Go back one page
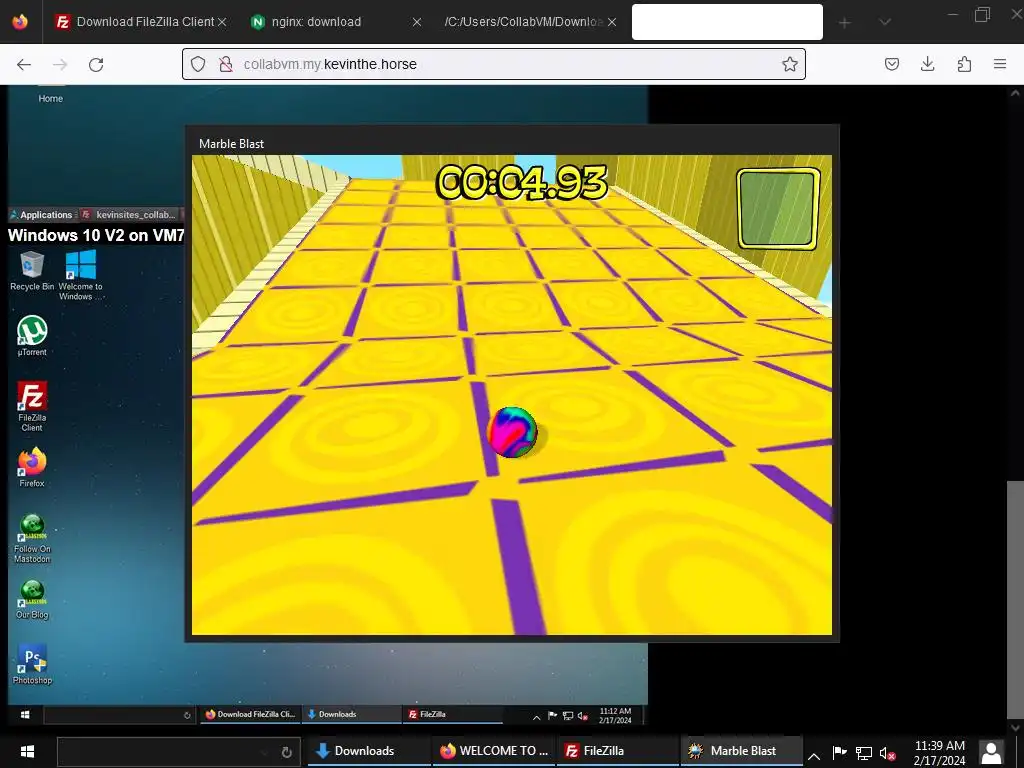This screenshot has height=768, width=1024. [x=24, y=64]
